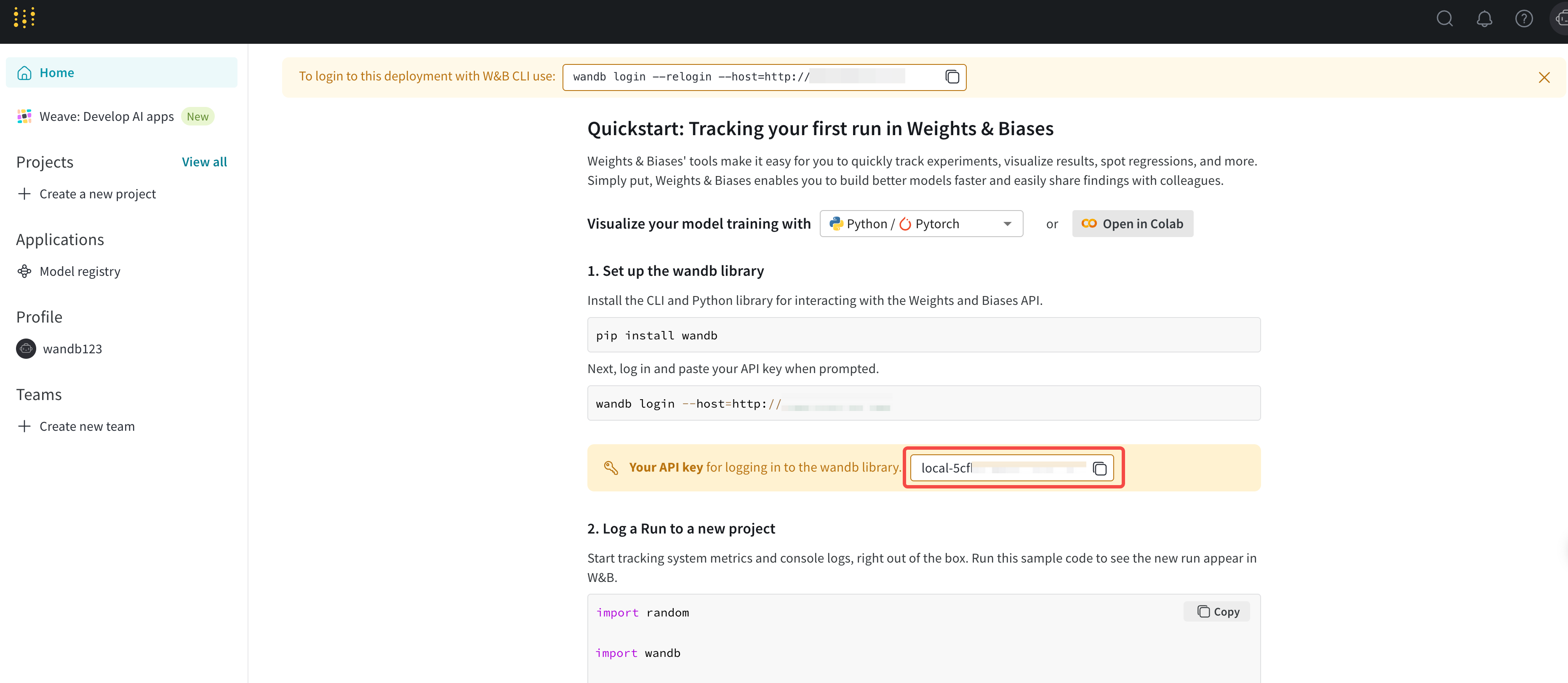Click the Weave colorful grid icon
The width and height of the screenshot is (1568, 683).
(x=24, y=116)
